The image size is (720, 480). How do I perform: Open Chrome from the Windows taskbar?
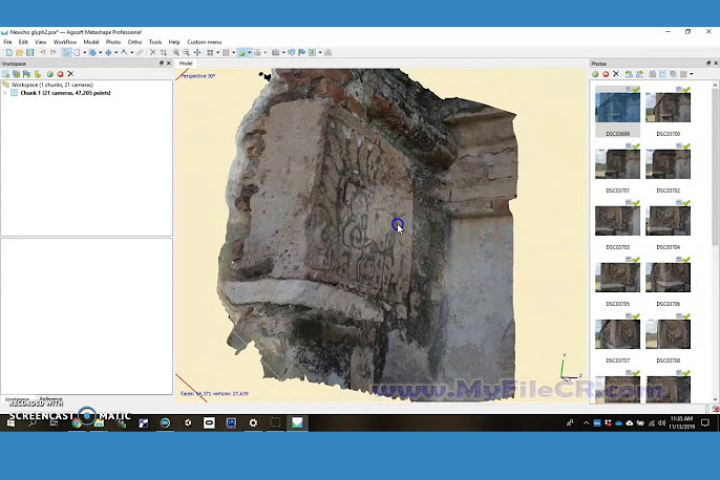coord(77,423)
